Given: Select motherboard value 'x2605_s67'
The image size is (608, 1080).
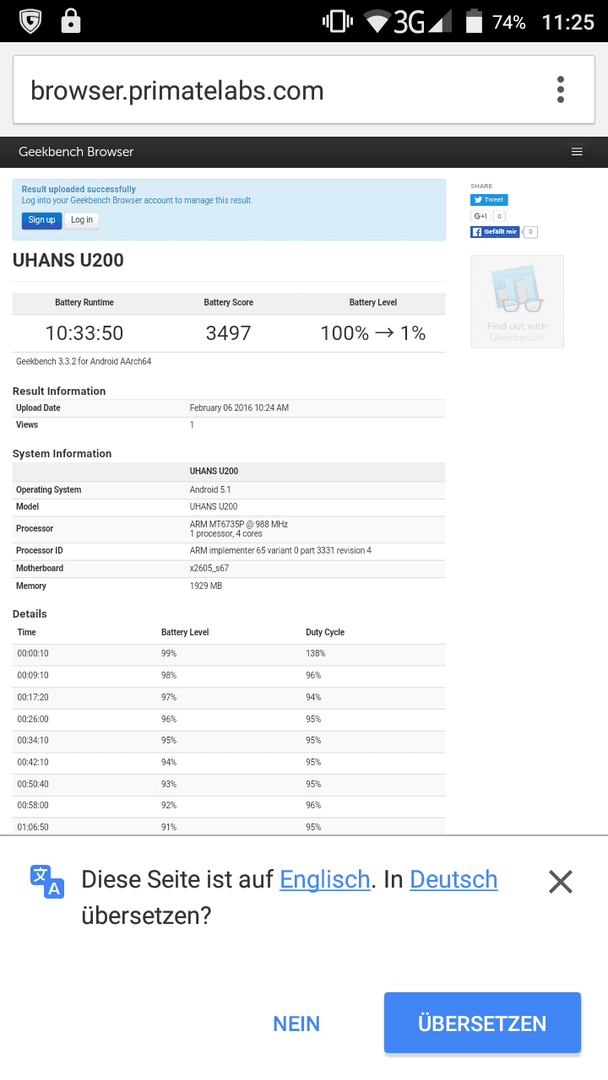Looking at the screenshot, I should (x=209, y=568).
